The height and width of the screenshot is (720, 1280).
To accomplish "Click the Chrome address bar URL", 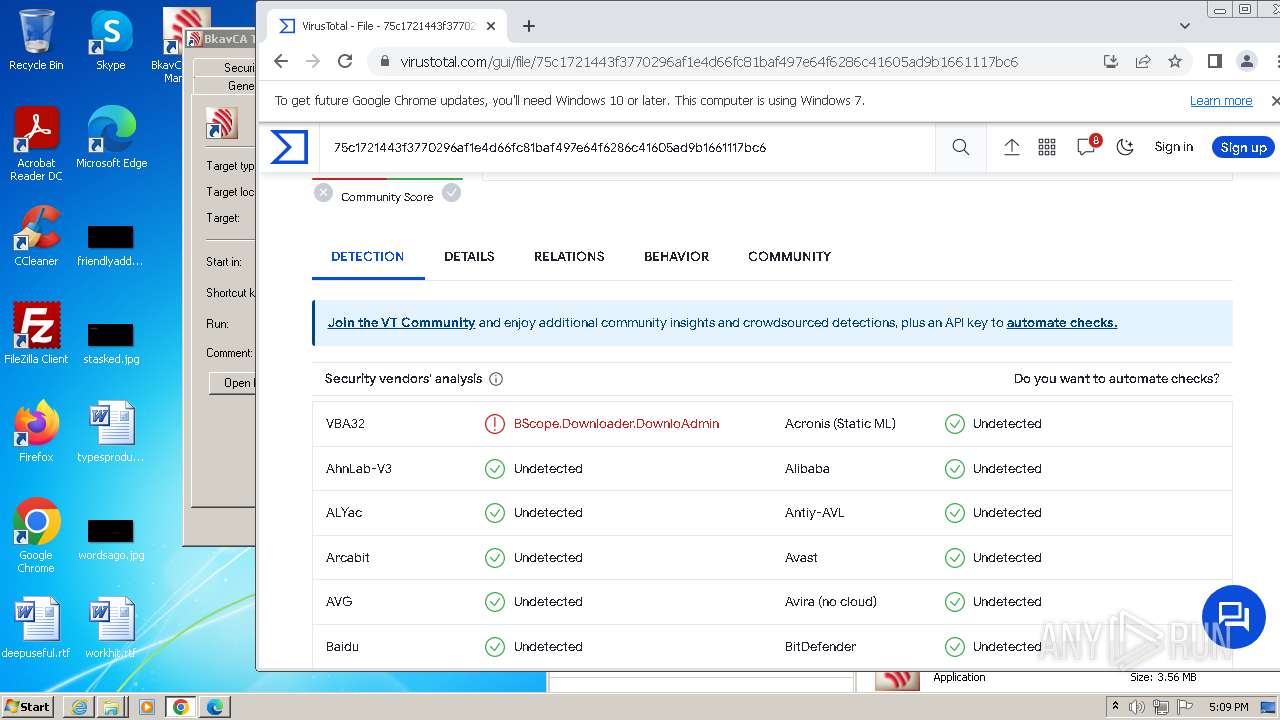I will (709, 62).
